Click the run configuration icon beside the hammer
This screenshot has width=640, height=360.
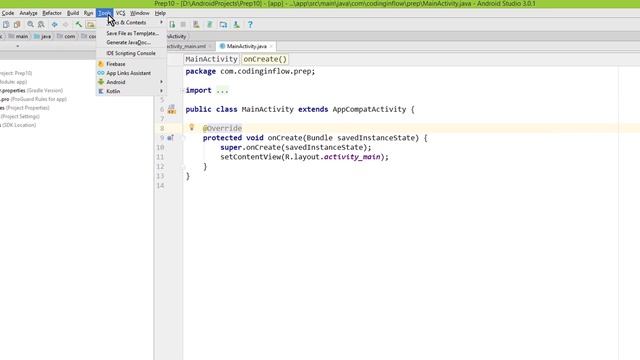pos(91,24)
